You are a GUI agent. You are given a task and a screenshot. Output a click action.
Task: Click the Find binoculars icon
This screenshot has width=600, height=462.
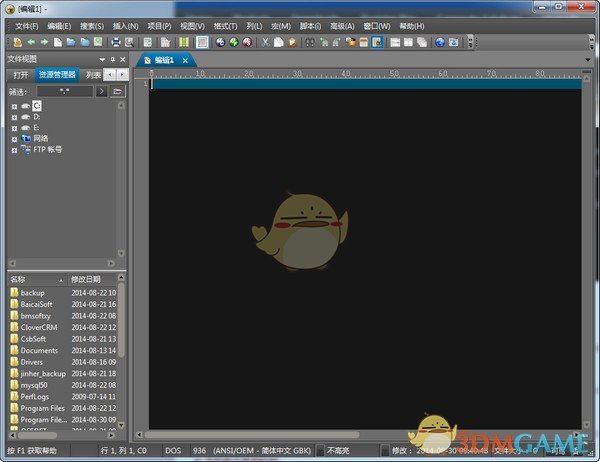pos(312,42)
